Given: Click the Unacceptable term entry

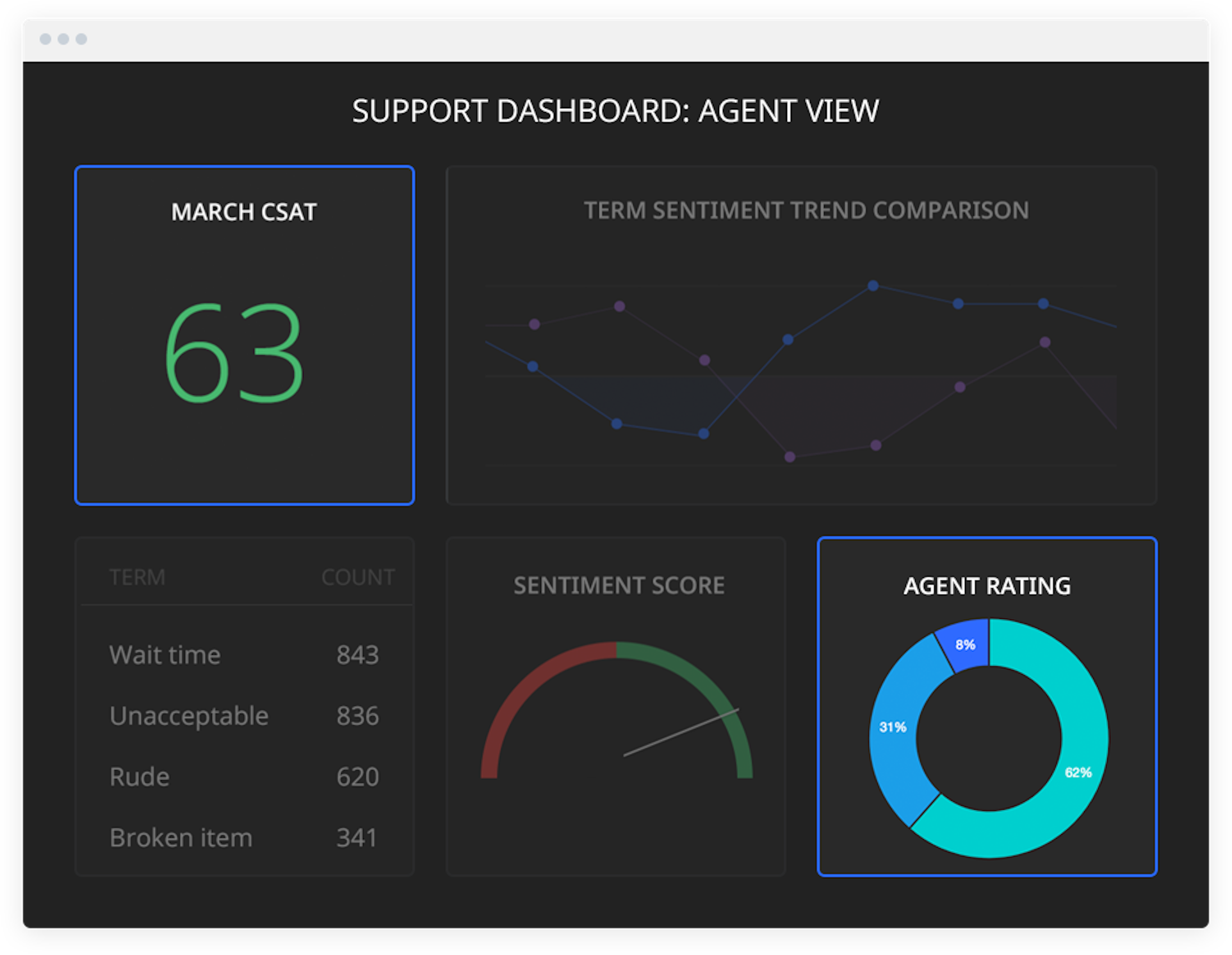Looking at the screenshot, I should pos(189,716).
